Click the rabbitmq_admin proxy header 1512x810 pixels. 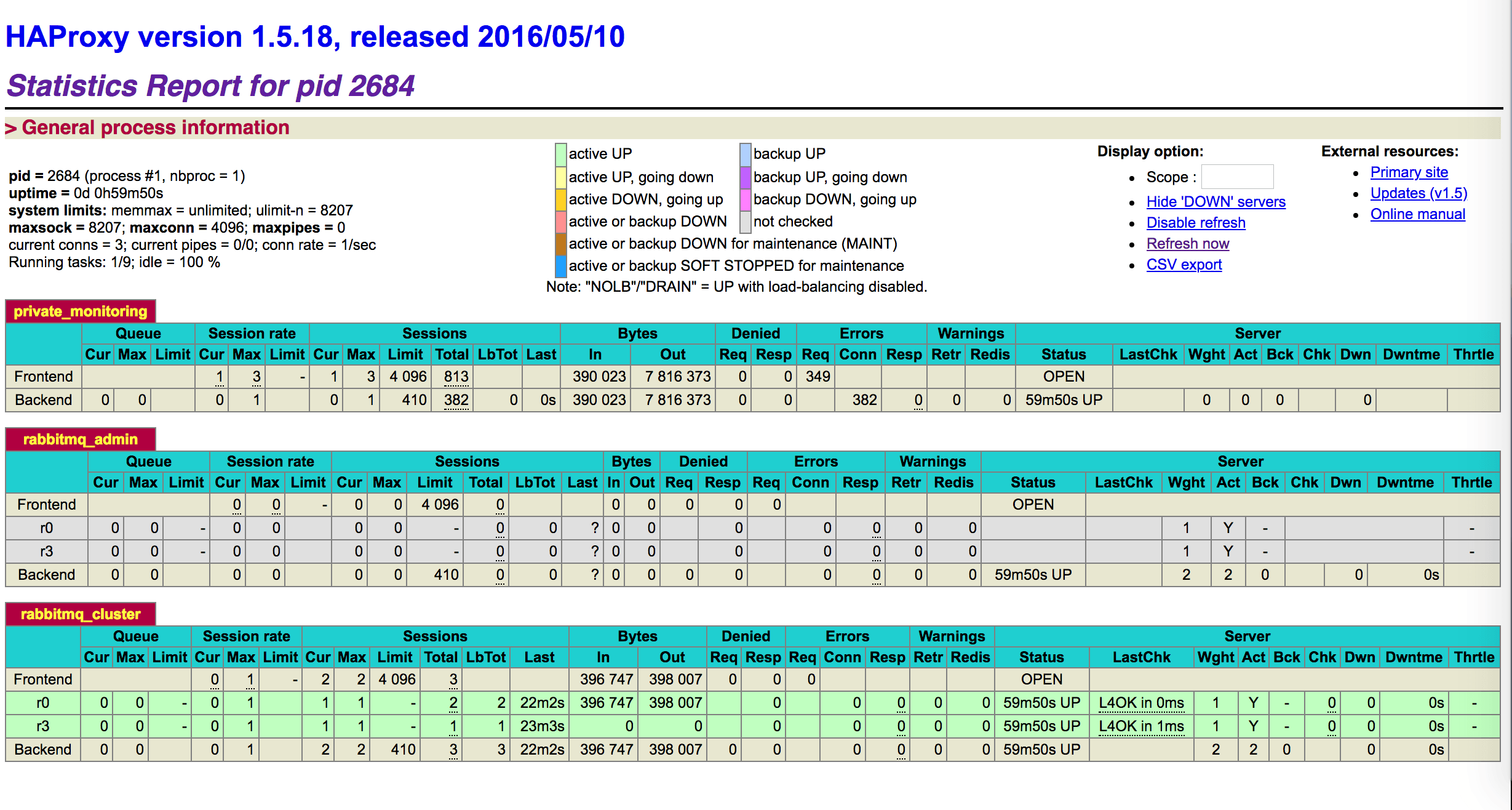pos(80,439)
